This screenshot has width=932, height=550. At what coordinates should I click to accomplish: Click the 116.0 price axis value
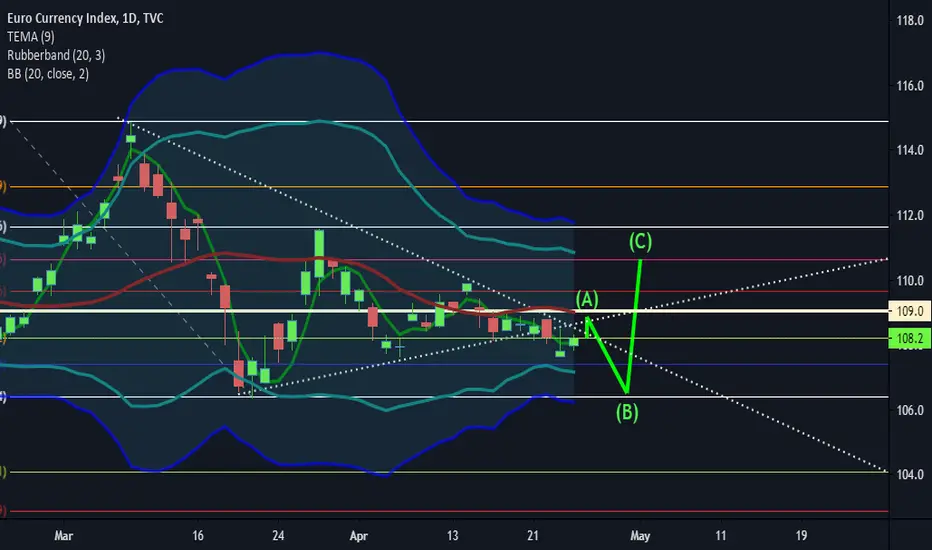(x=909, y=86)
